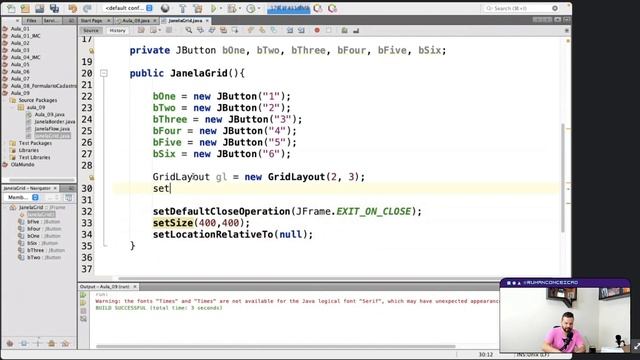Click the Undo arrow icon
640x360 pixels.
pyautogui.click(x=73, y=8)
